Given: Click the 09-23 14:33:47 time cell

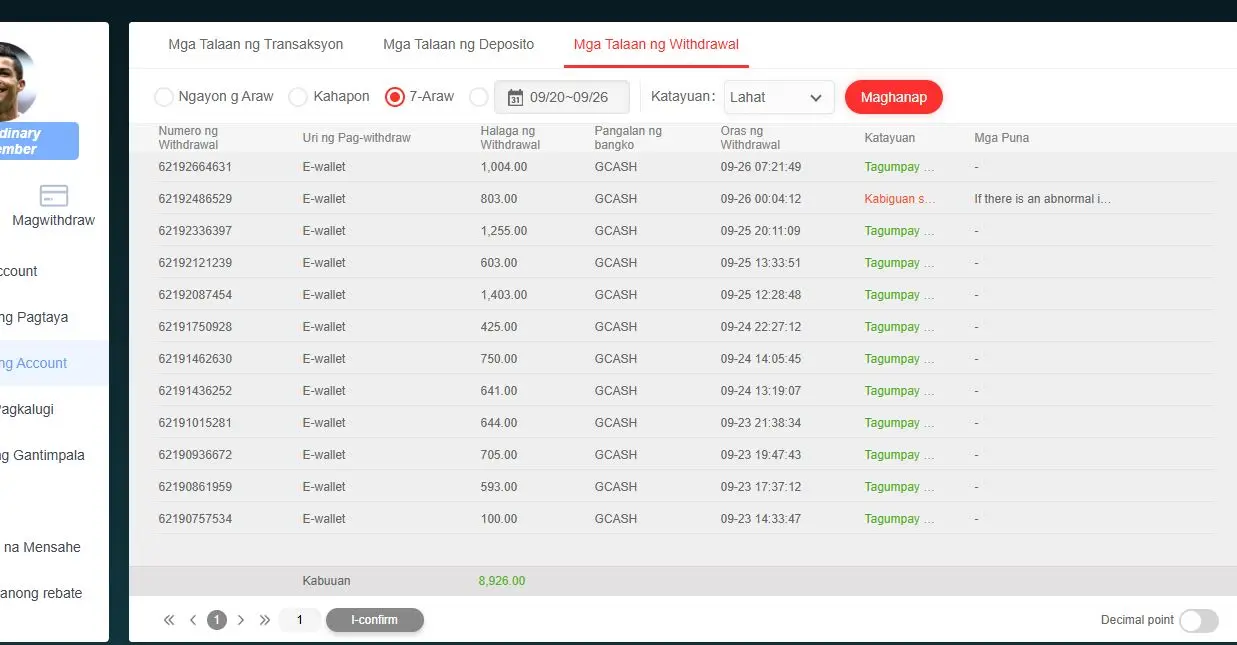Looking at the screenshot, I should coord(761,519).
